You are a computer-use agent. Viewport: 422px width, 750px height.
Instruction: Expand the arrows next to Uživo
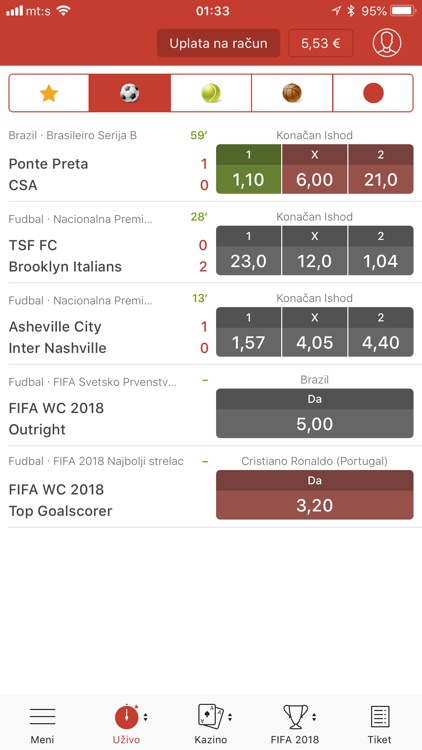pyautogui.click(x=145, y=717)
